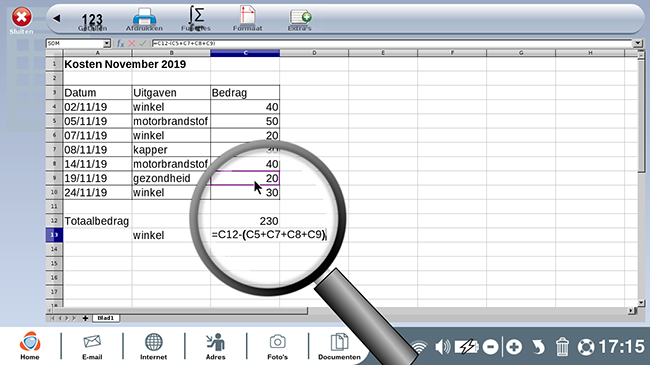
Task: Select column D header
Action: [314, 53]
